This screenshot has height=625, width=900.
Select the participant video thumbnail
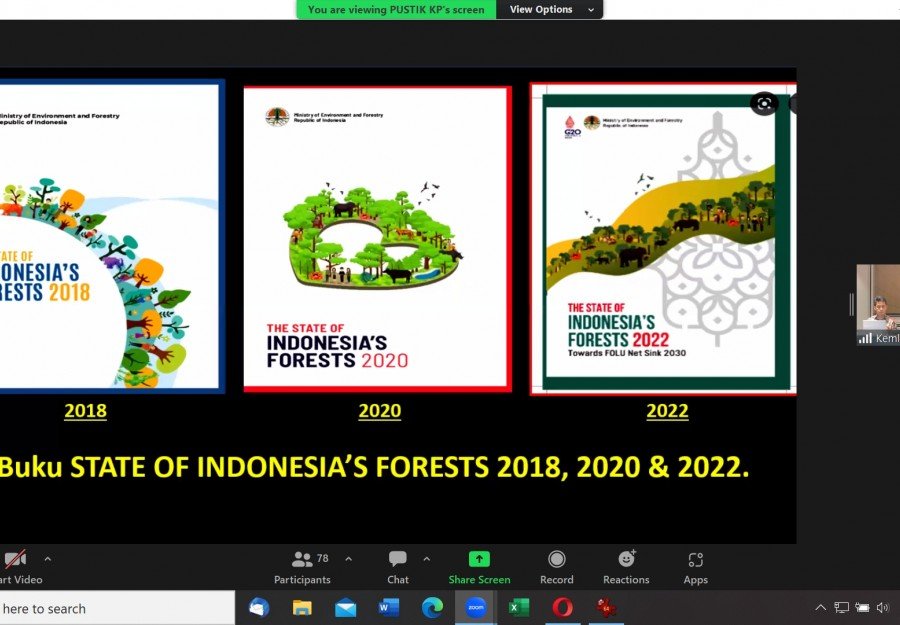(878, 305)
